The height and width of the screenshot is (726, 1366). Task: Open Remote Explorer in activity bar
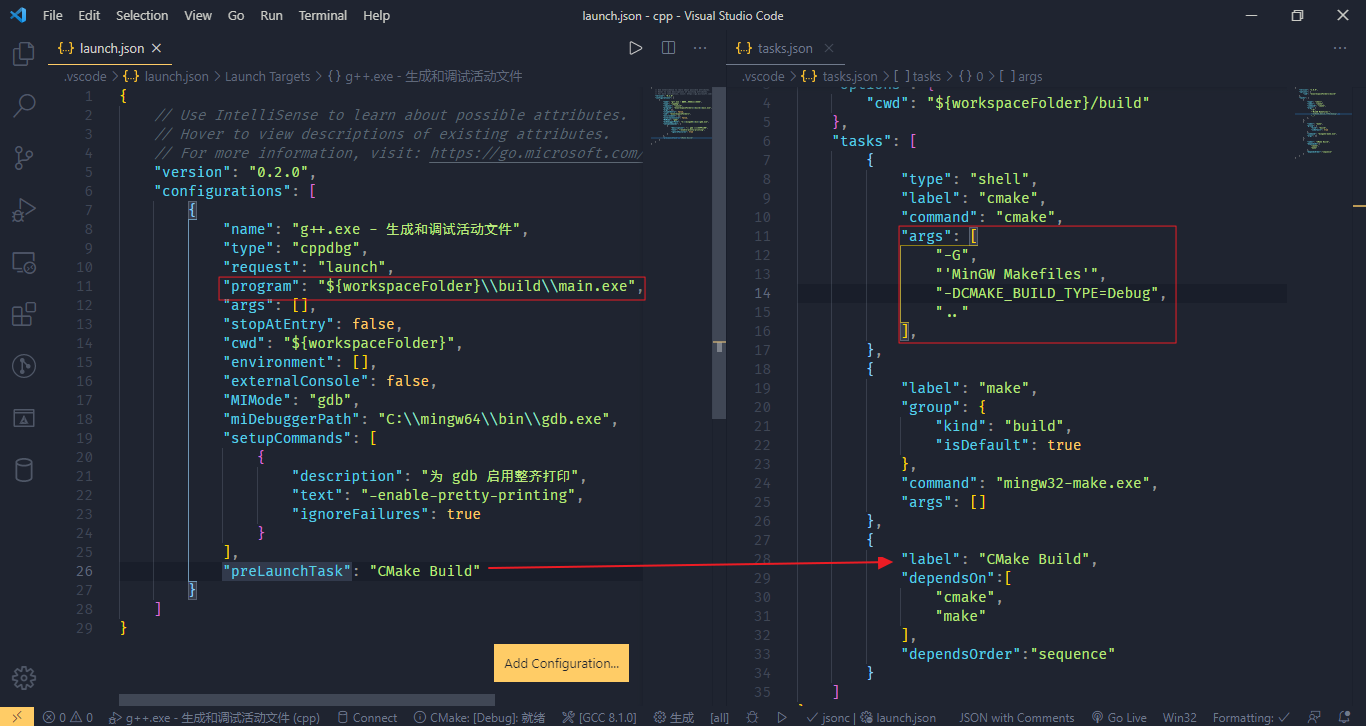pyautogui.click(x=24, y=263)
